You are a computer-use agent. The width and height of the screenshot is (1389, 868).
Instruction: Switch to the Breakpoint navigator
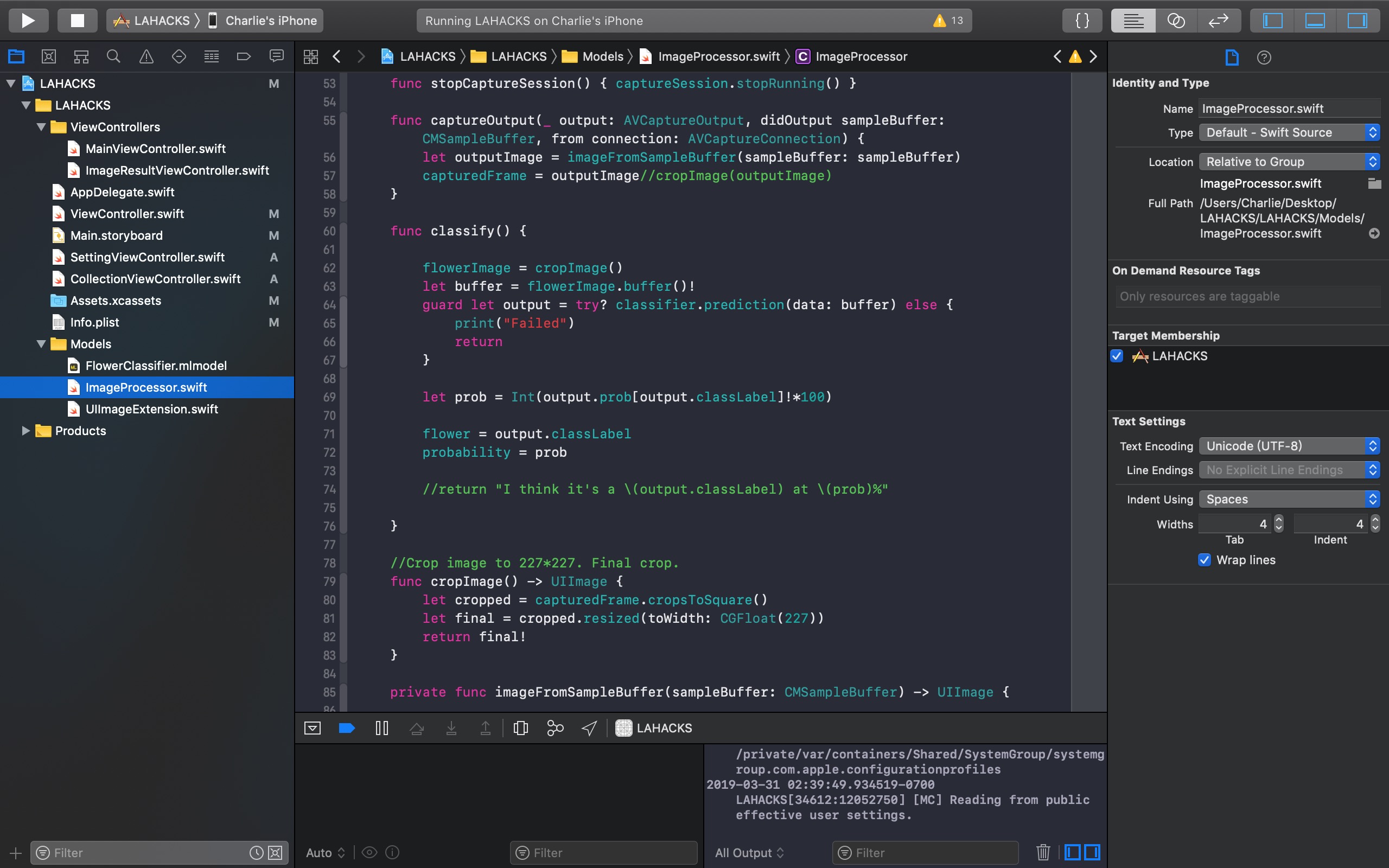click(244, 56)
